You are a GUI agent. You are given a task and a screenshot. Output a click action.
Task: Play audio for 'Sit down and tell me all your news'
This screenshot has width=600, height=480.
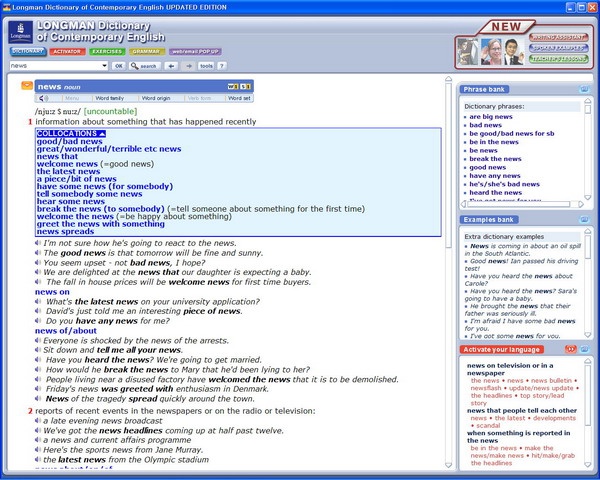38,349
